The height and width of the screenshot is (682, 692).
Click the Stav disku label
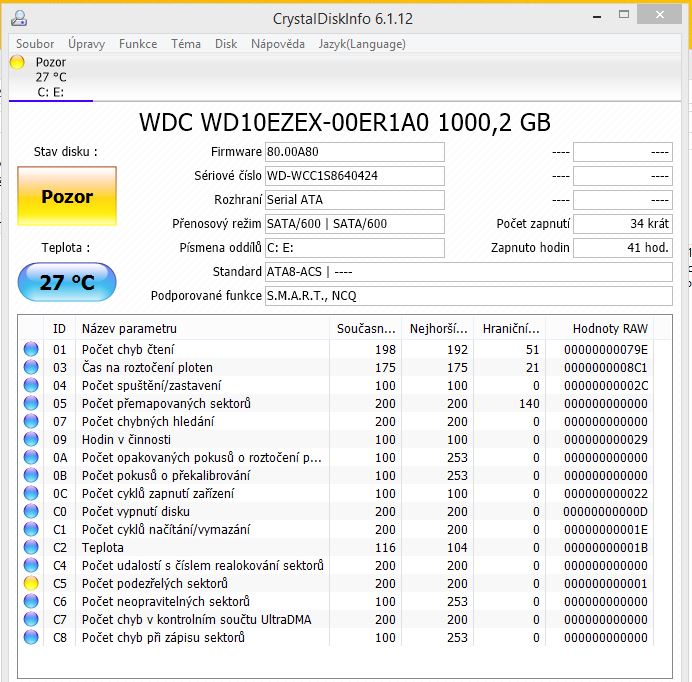point(66,152)
